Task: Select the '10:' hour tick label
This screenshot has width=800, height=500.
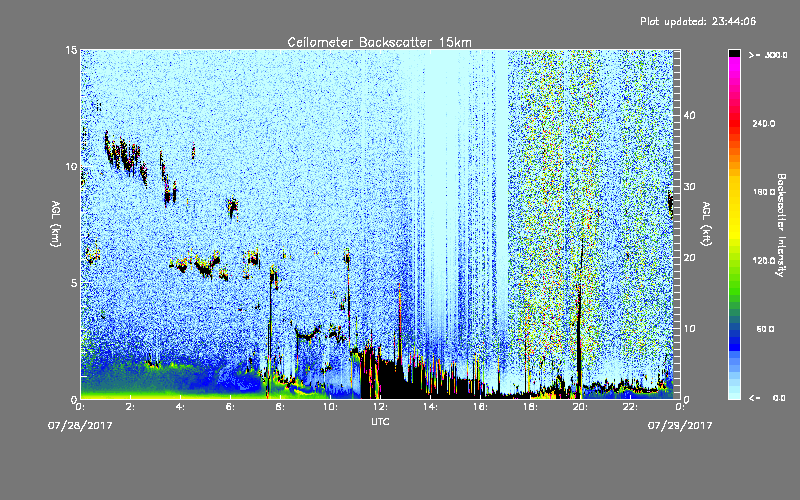Action: pyautogui.click(x=330, y=407)
